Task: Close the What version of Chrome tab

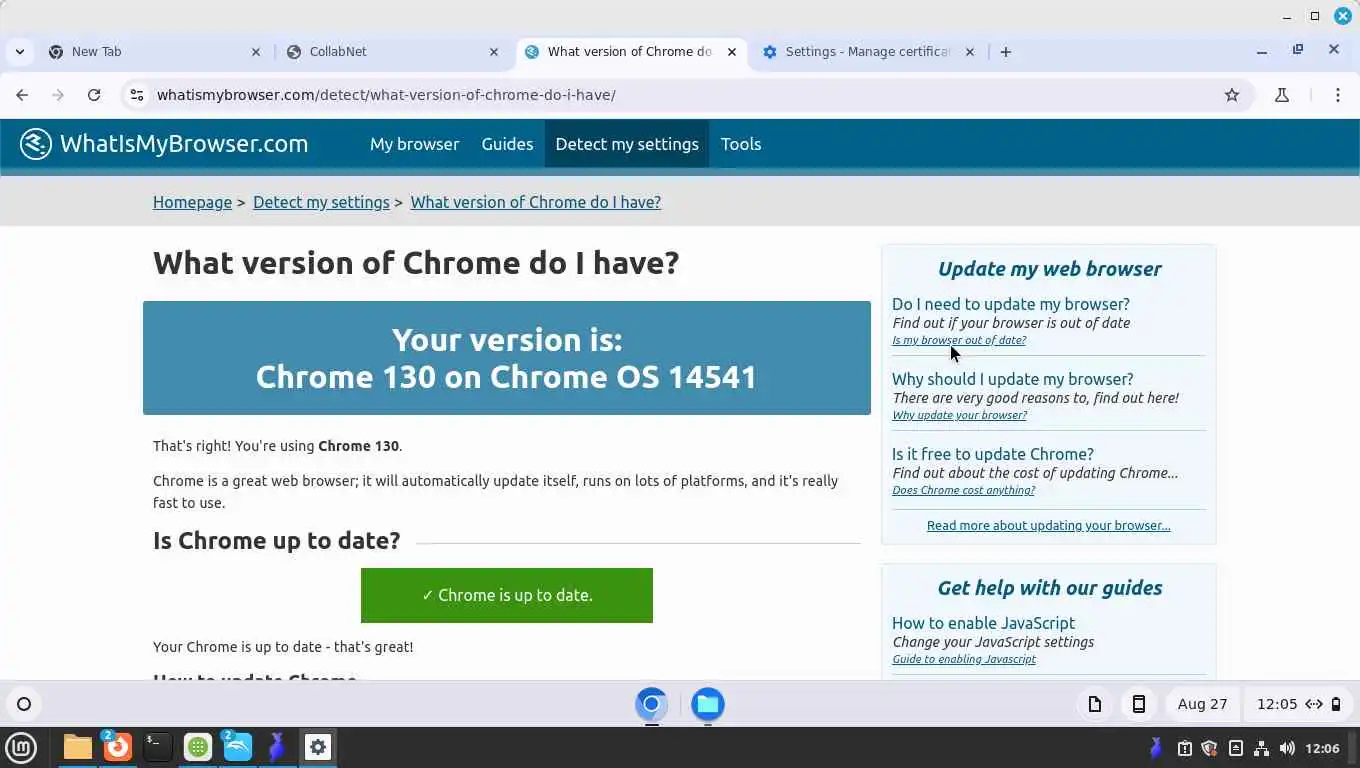Action: click(x=732, y=52)
